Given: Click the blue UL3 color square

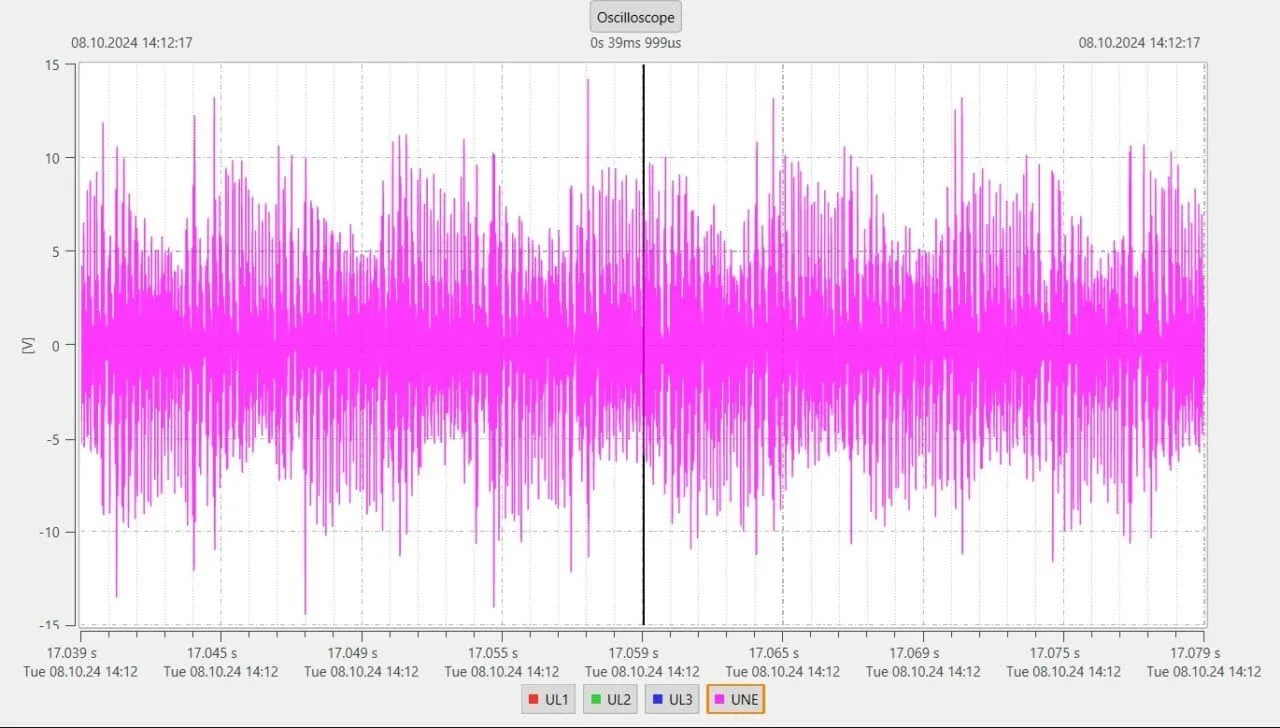Looking at the screenshot, I should point(657,700).
